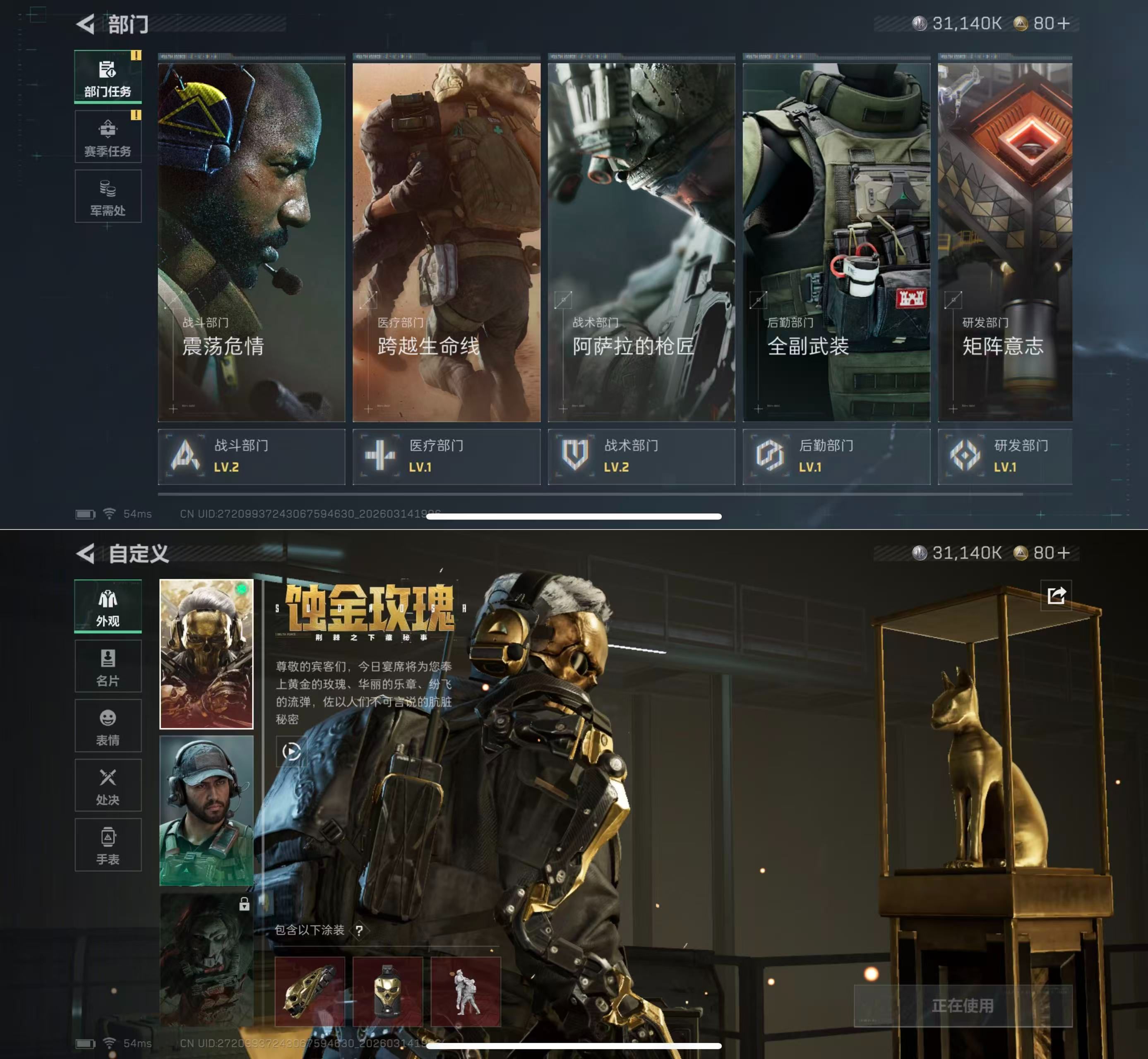This screenshot has height=1059, width=1148.
Task: Click the locked operator skin thumbnail
Action: (x=207, y=960)
